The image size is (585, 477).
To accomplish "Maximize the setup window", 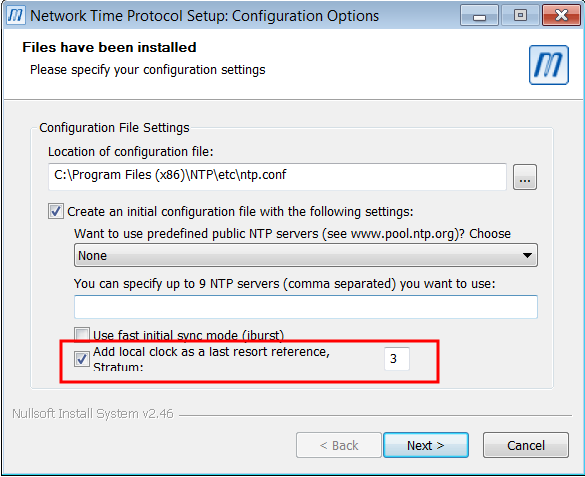I will pos(520,15).
